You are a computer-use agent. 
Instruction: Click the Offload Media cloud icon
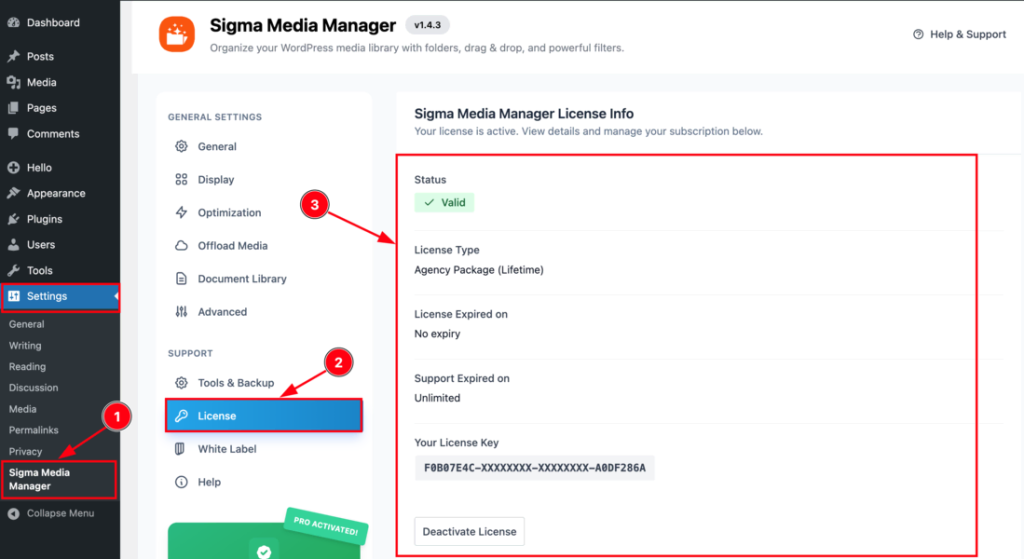pos(182,246)
